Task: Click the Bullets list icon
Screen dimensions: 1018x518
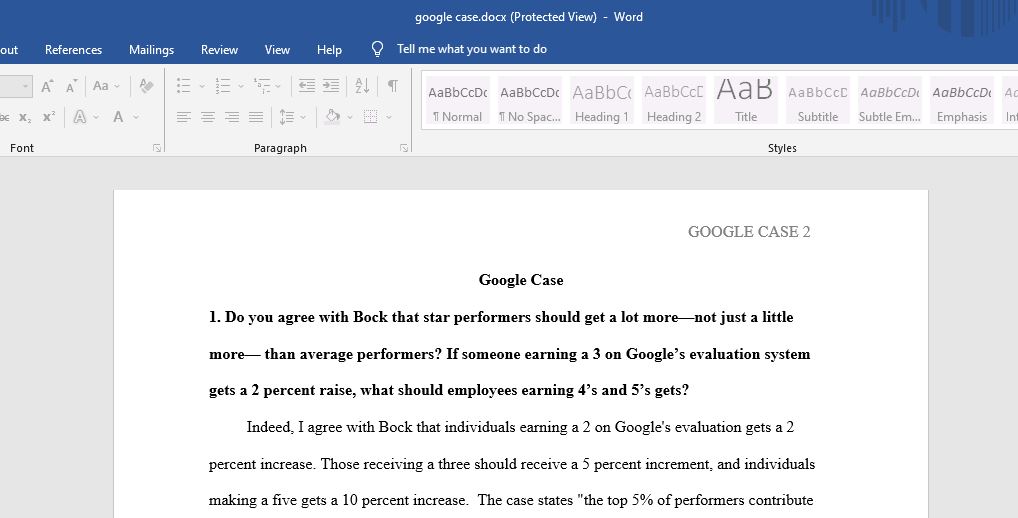Action: (x=184, y=86)
